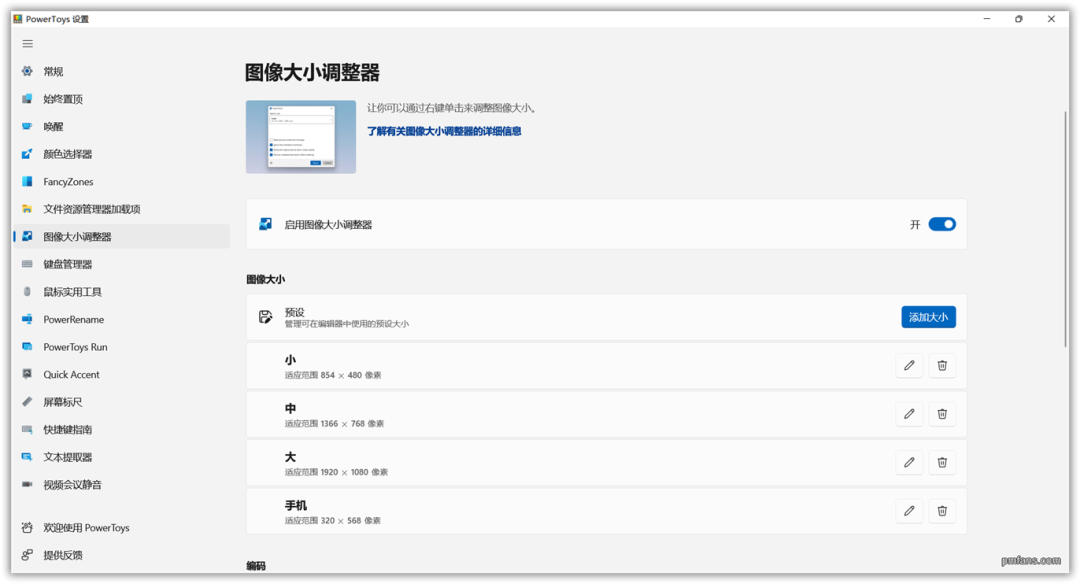This screenshot has height=584, width=1080.
Task: Open 文件资源管理器加载项 in the sidebar
Action: 121,209
